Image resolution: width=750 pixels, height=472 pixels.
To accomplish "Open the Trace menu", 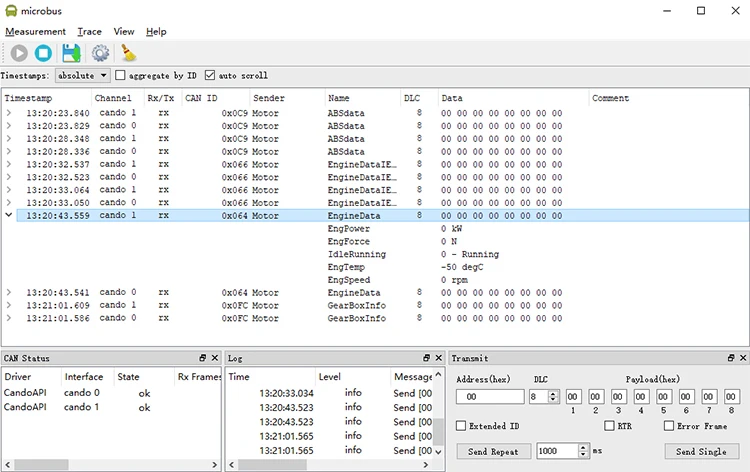I will point(89,32).
